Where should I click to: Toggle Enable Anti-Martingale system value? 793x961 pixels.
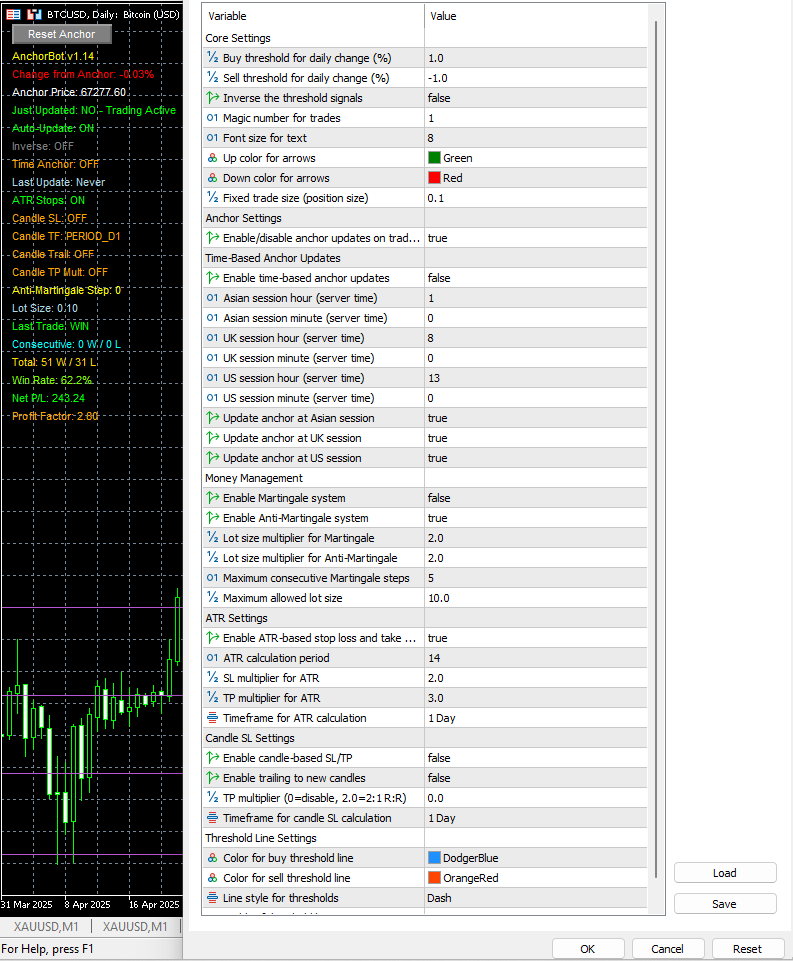click(x=536, y=518)
